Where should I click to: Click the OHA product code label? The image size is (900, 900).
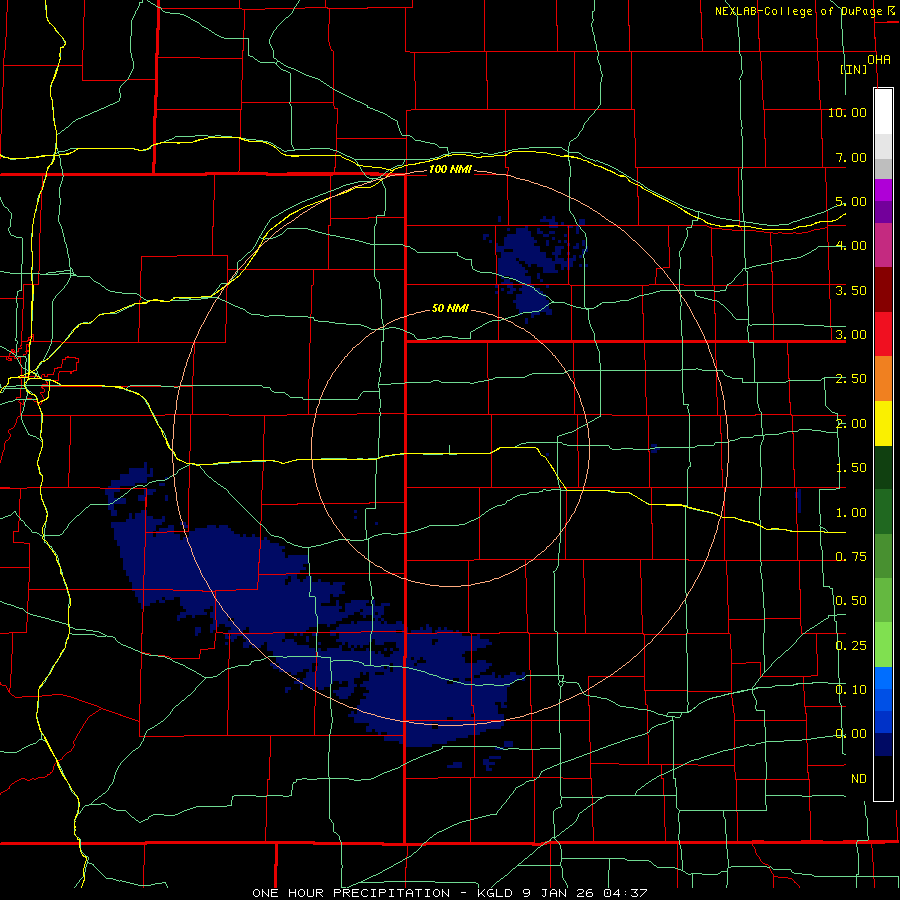tap(879, 60)
